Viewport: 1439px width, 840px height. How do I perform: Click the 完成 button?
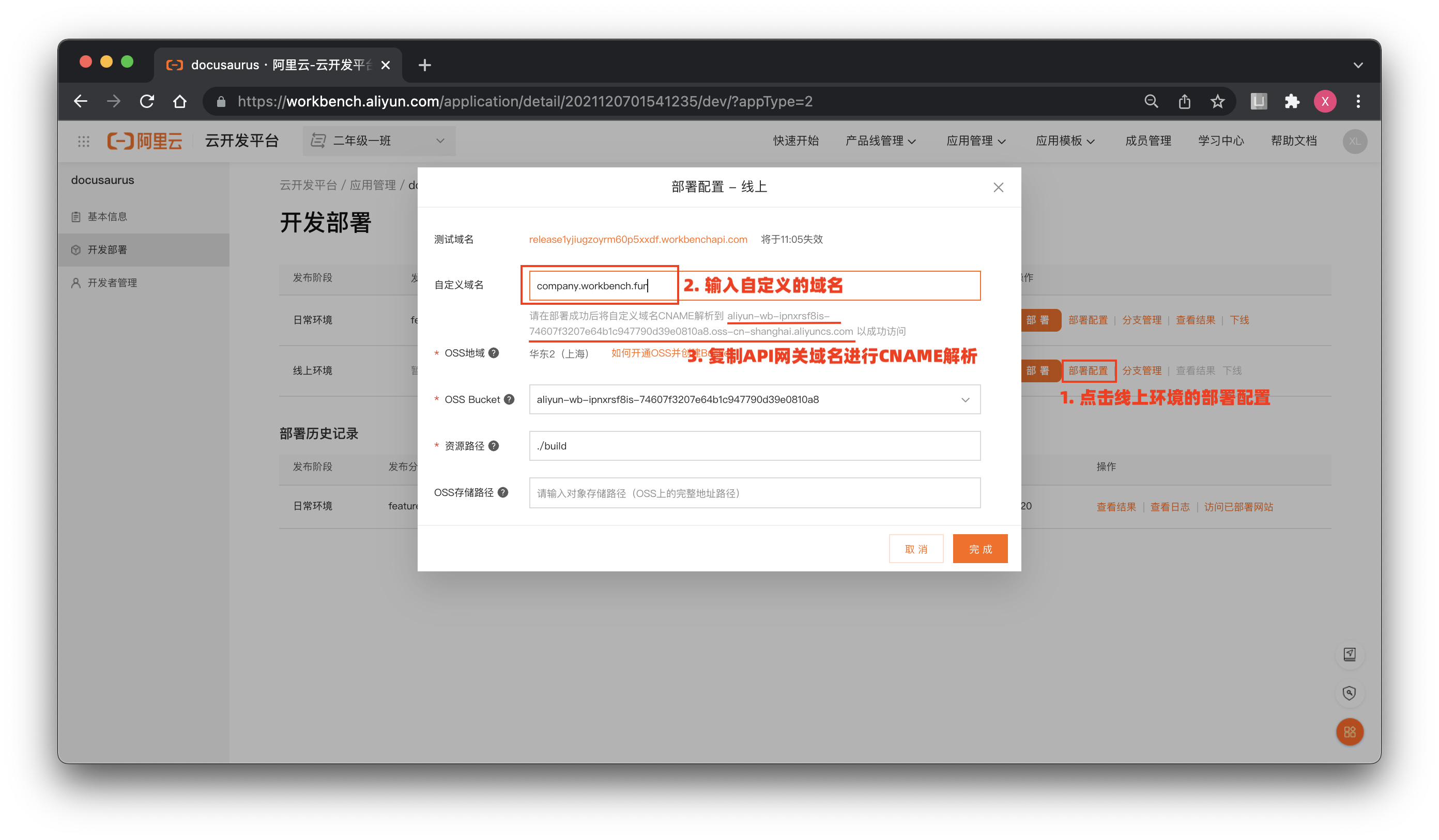click(980, 549)
